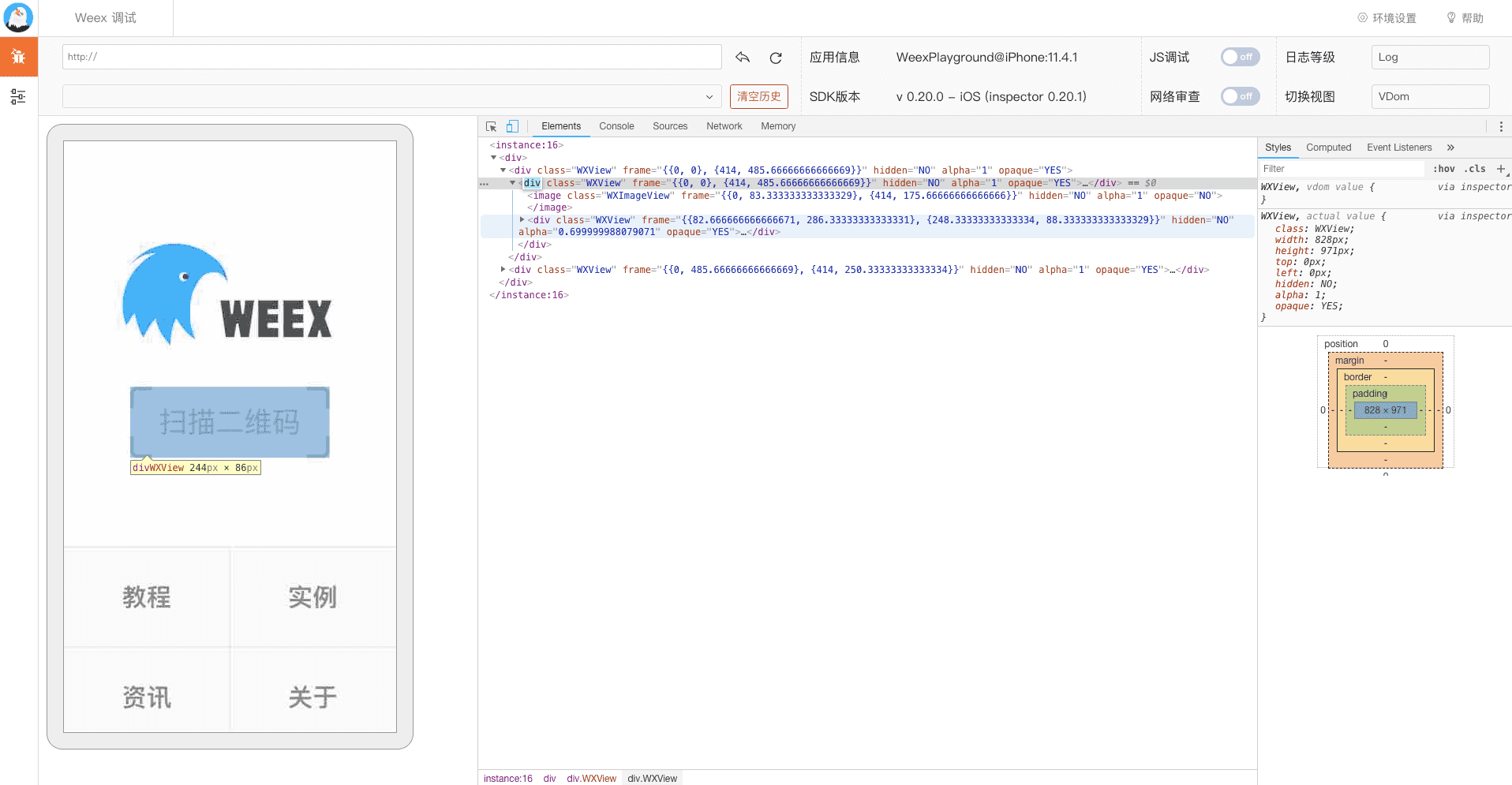Click 实例 tile in device preview

click(x=313, y=597)
